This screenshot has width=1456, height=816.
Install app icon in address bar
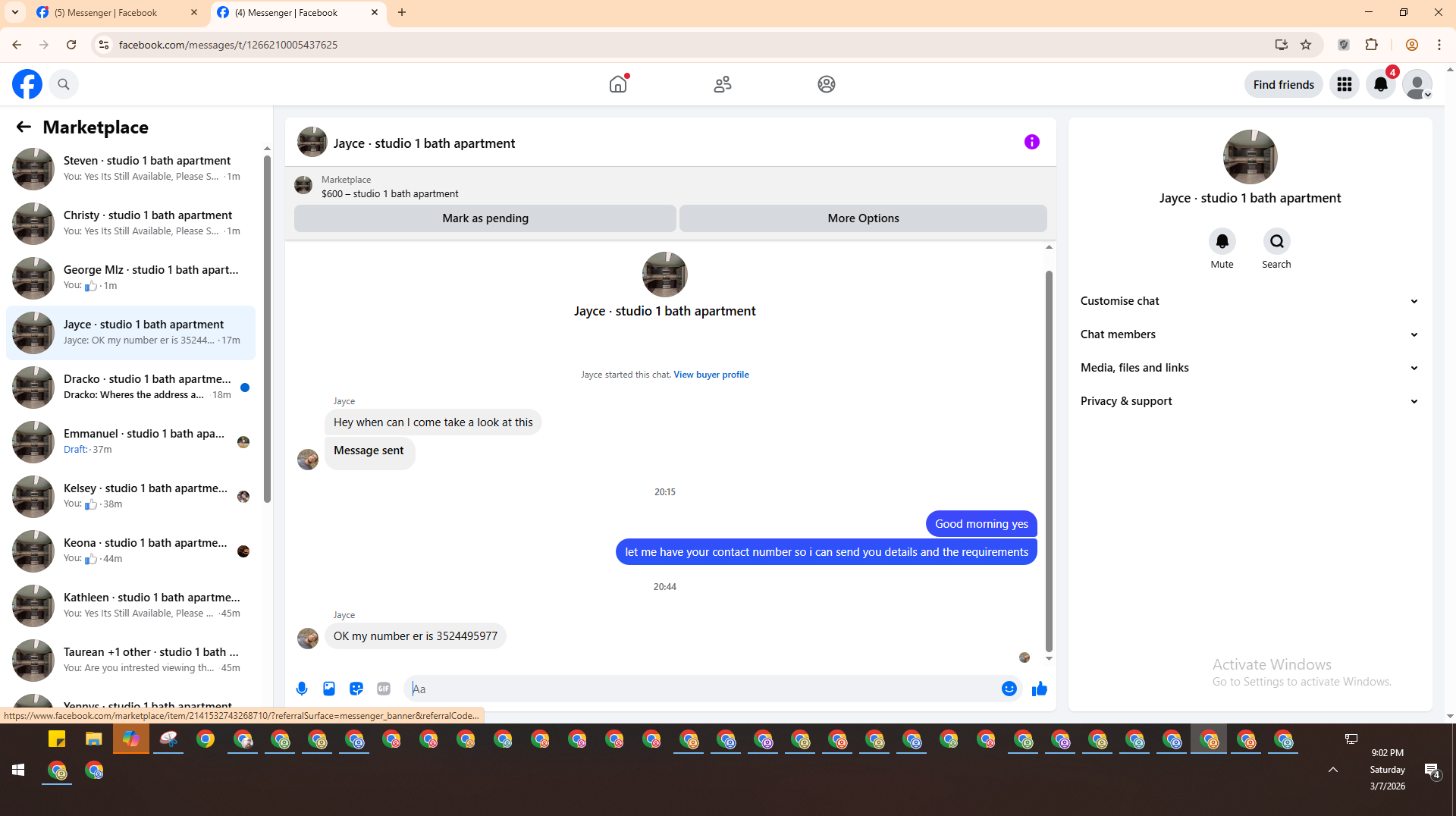(x=1282, y=45)
